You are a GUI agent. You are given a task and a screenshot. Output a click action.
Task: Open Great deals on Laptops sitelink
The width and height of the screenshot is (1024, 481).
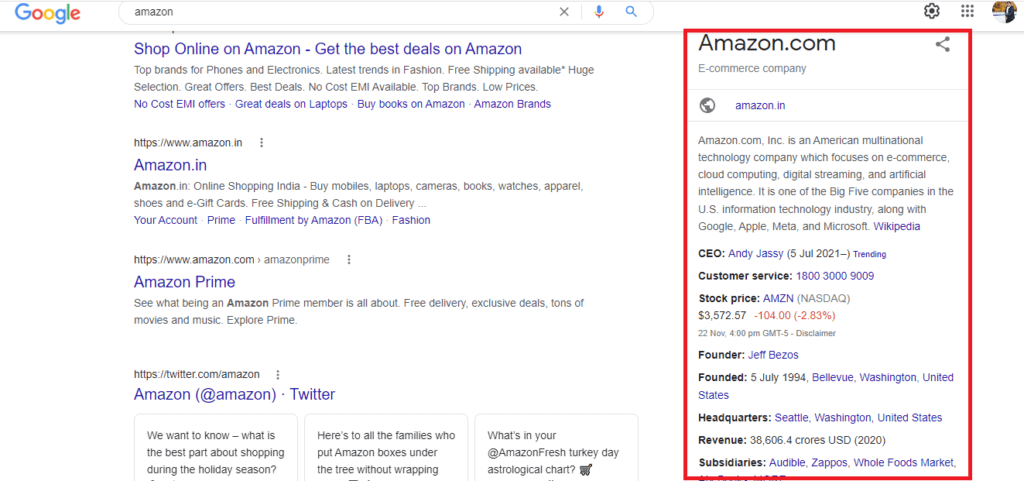(291, 104)
